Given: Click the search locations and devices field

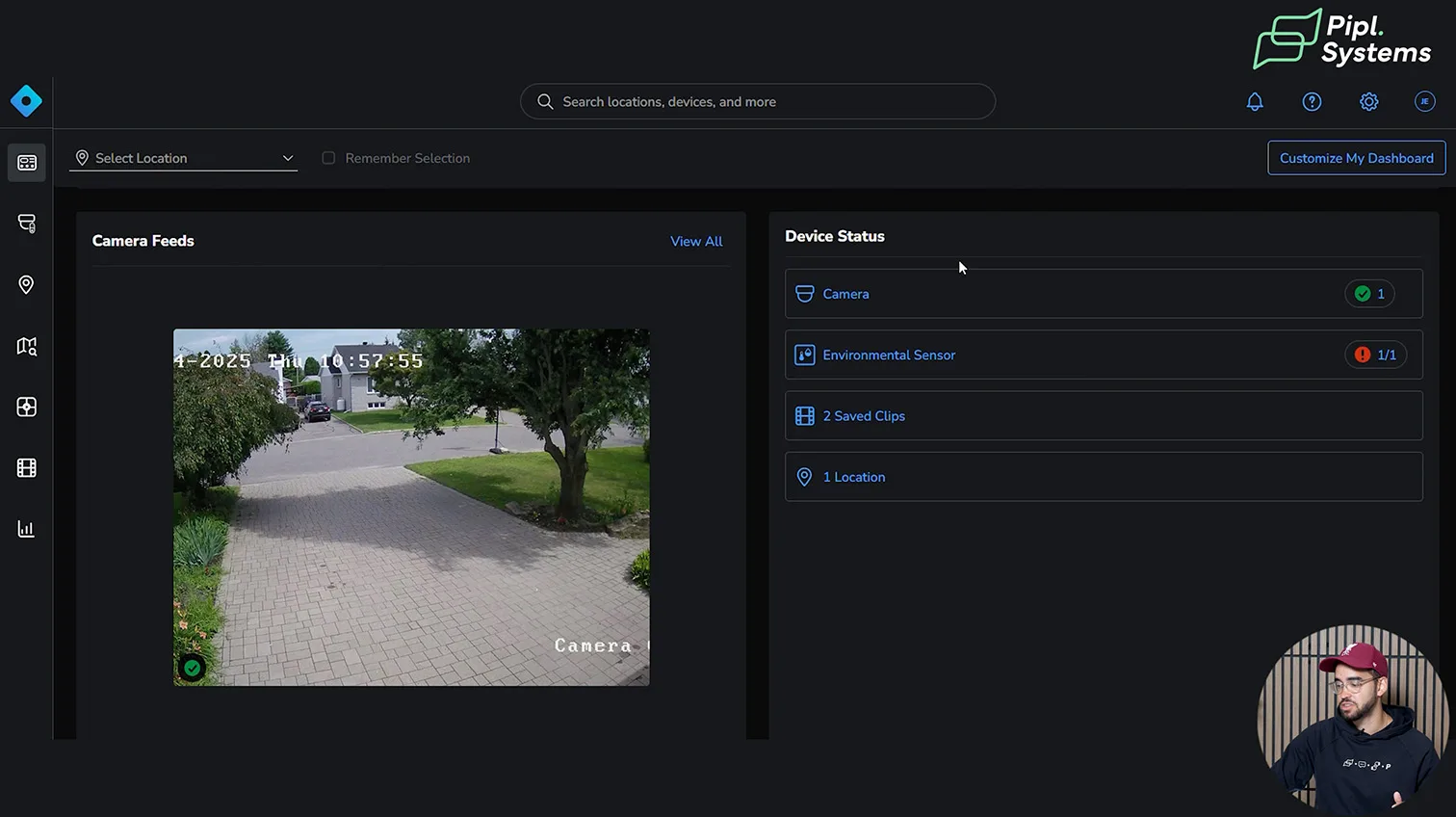Looking at the screenshot, I should point(758,102).
